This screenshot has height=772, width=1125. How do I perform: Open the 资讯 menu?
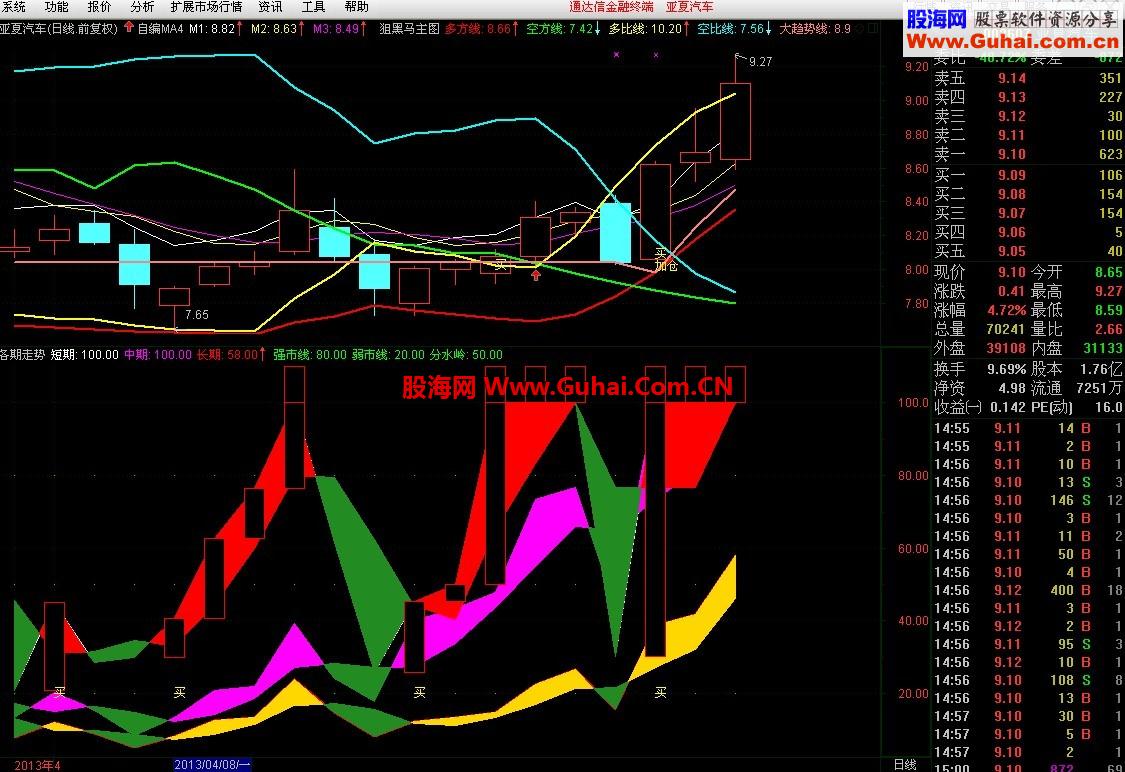pos(270,7)
